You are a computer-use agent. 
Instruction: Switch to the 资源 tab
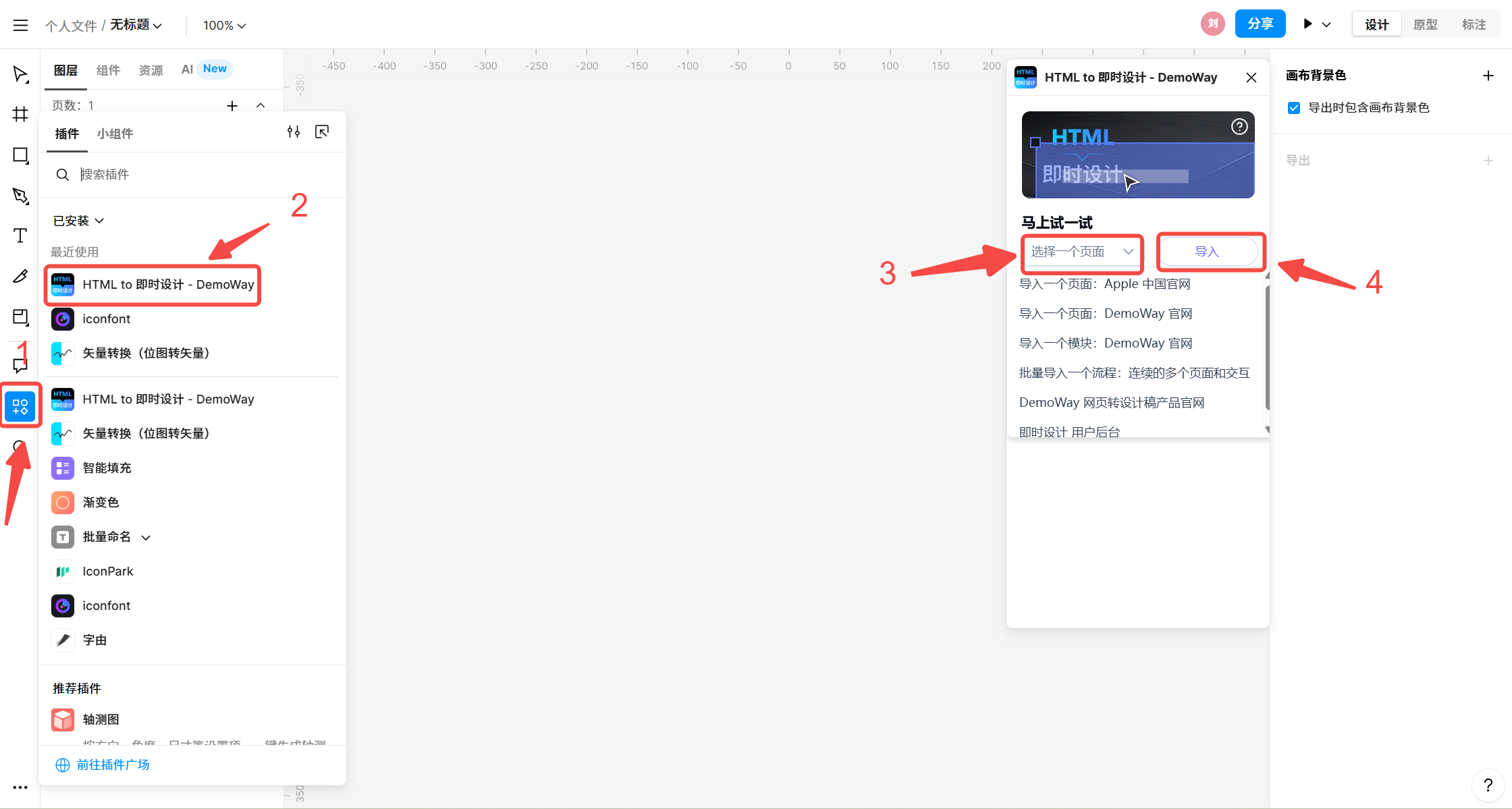pyautogui.click(x=151, y=70)
